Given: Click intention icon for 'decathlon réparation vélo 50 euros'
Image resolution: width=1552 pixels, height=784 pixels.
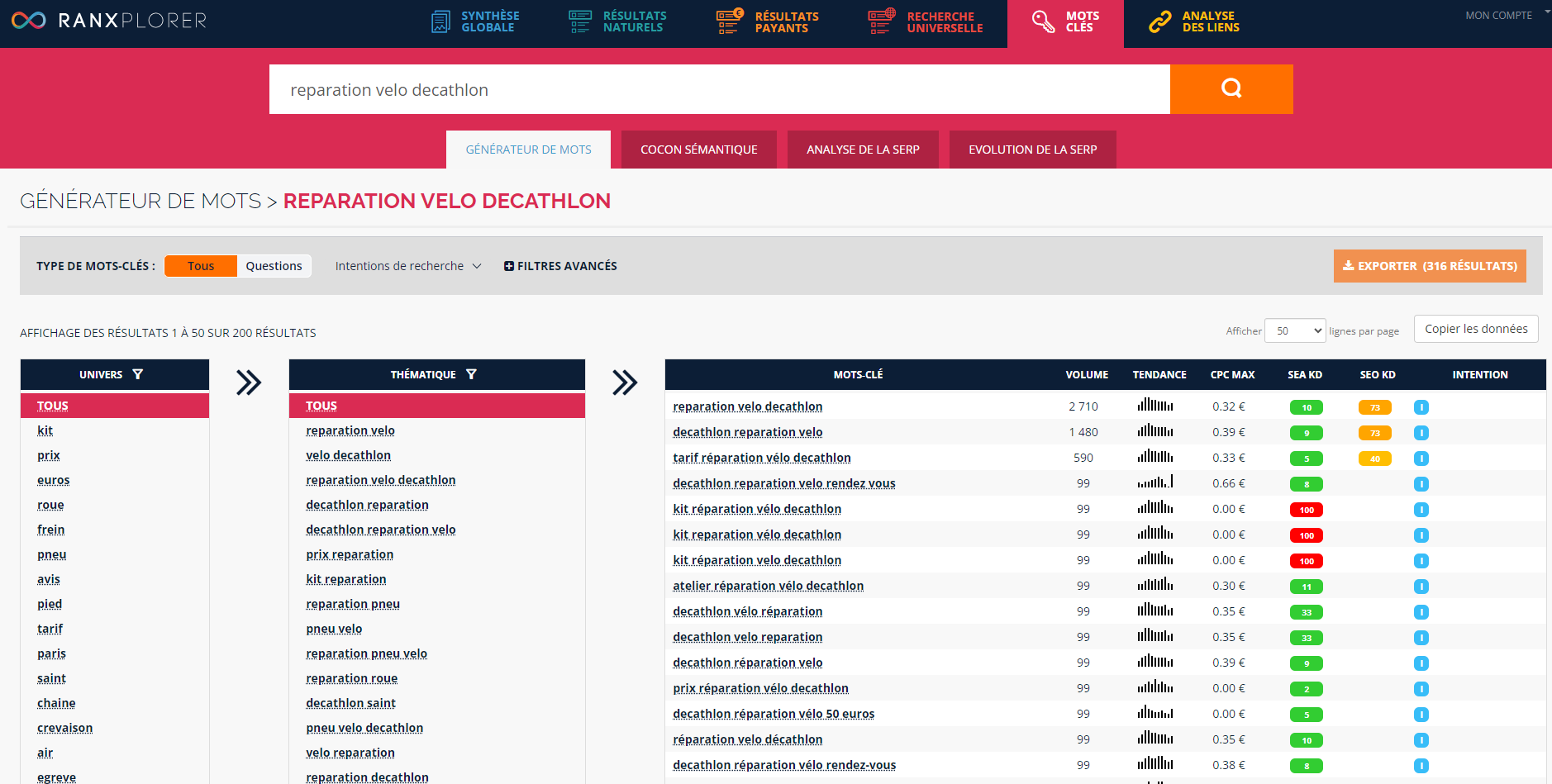Looking at the screenshot, I should (1421, 715).
